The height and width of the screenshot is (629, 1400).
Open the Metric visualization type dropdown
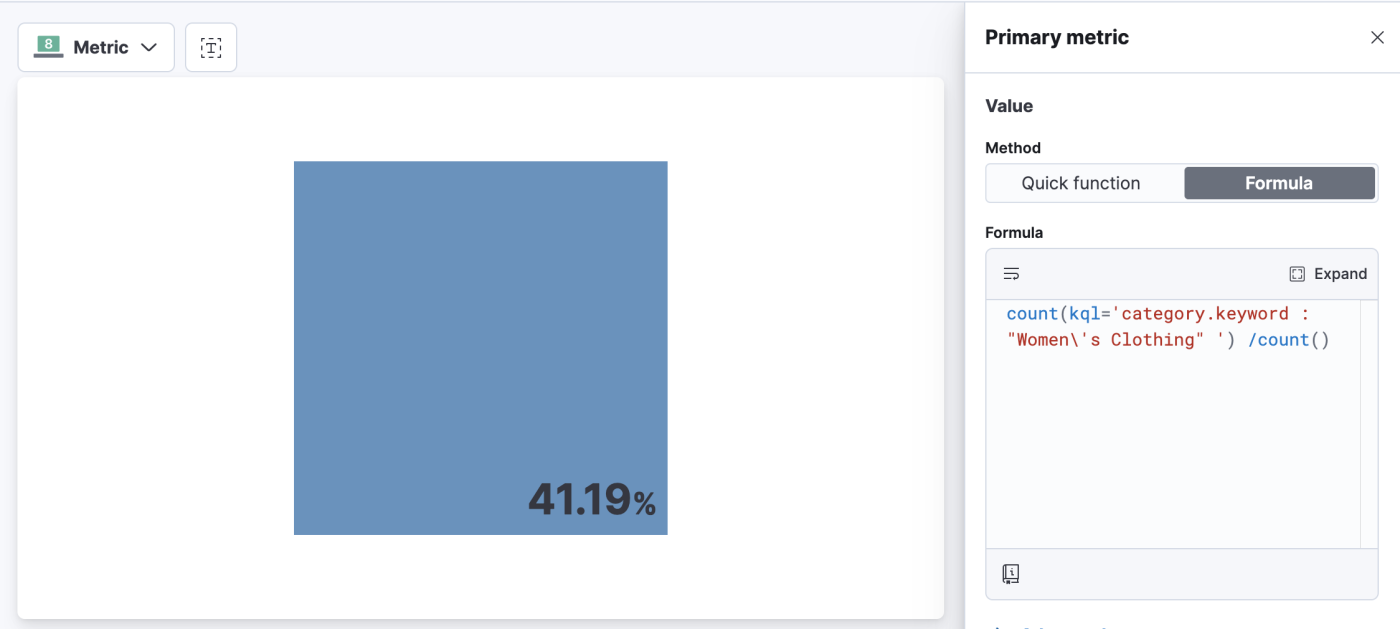coord(96,48)
